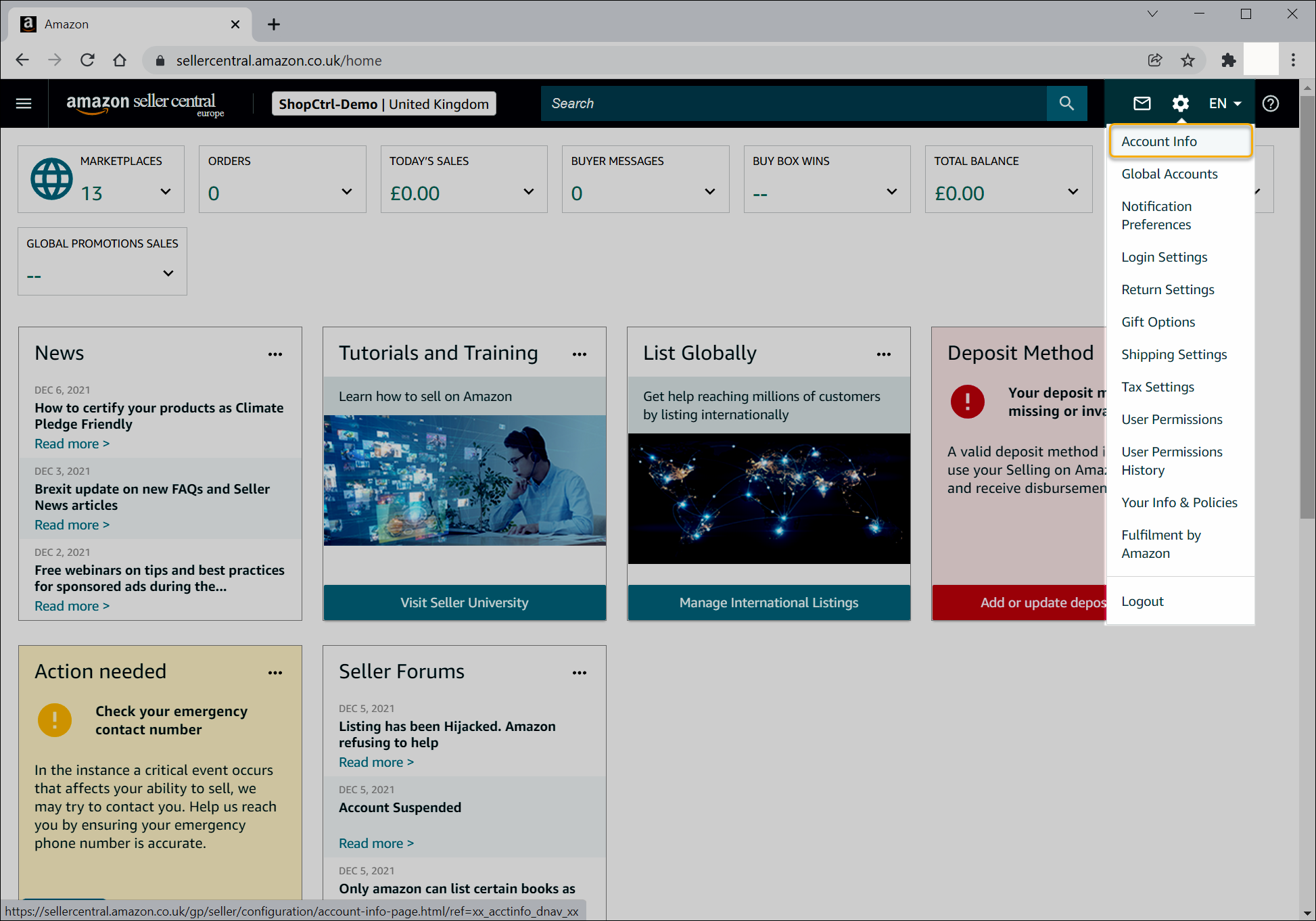Click the site lock icon in the address bar
1316x921 pixels.
[160, 60]
